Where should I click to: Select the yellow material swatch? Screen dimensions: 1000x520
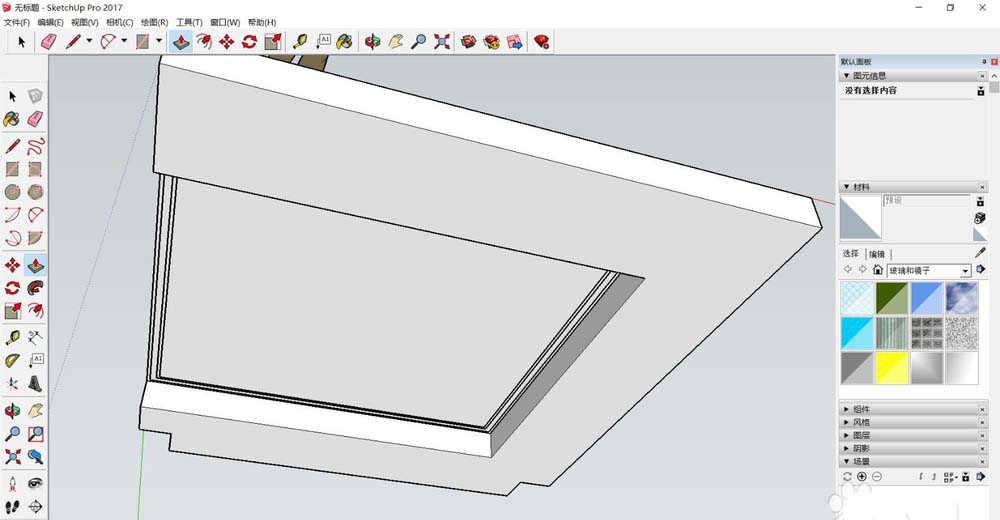click(x=894, y=367)
